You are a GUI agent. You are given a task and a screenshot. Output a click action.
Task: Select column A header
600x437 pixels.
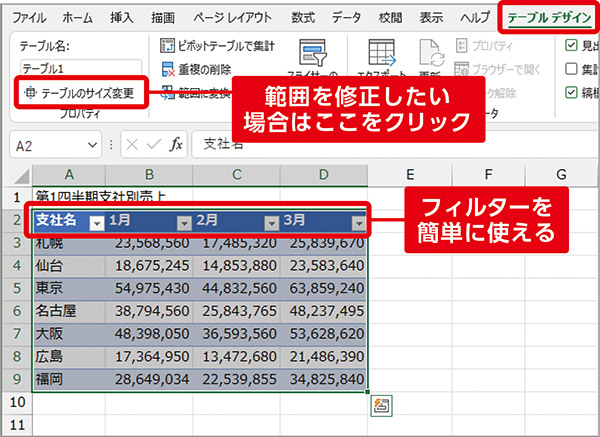point(69,175)
